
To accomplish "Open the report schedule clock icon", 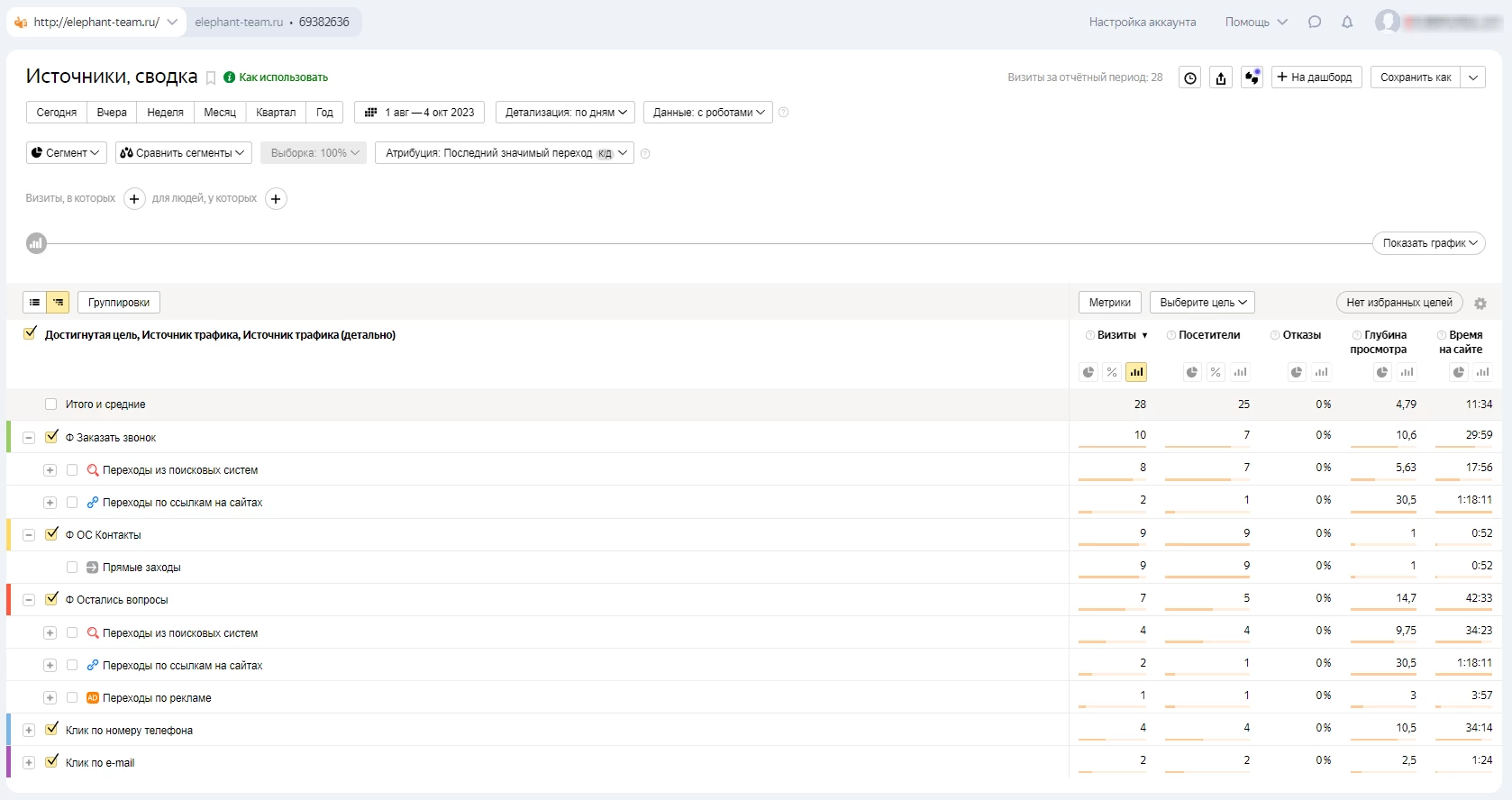I will [1190, 77].
